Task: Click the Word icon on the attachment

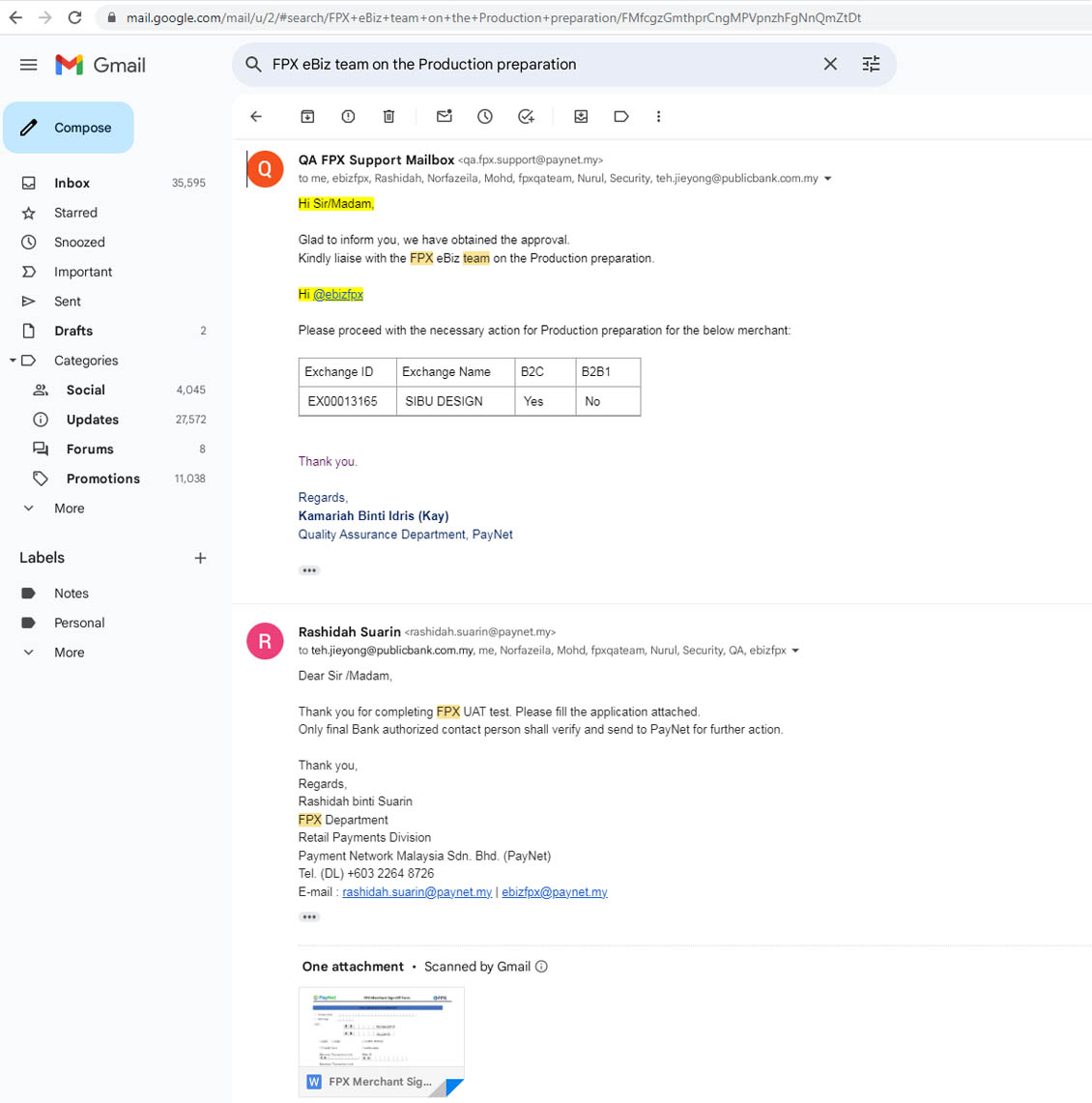Action: [314, 1082]
